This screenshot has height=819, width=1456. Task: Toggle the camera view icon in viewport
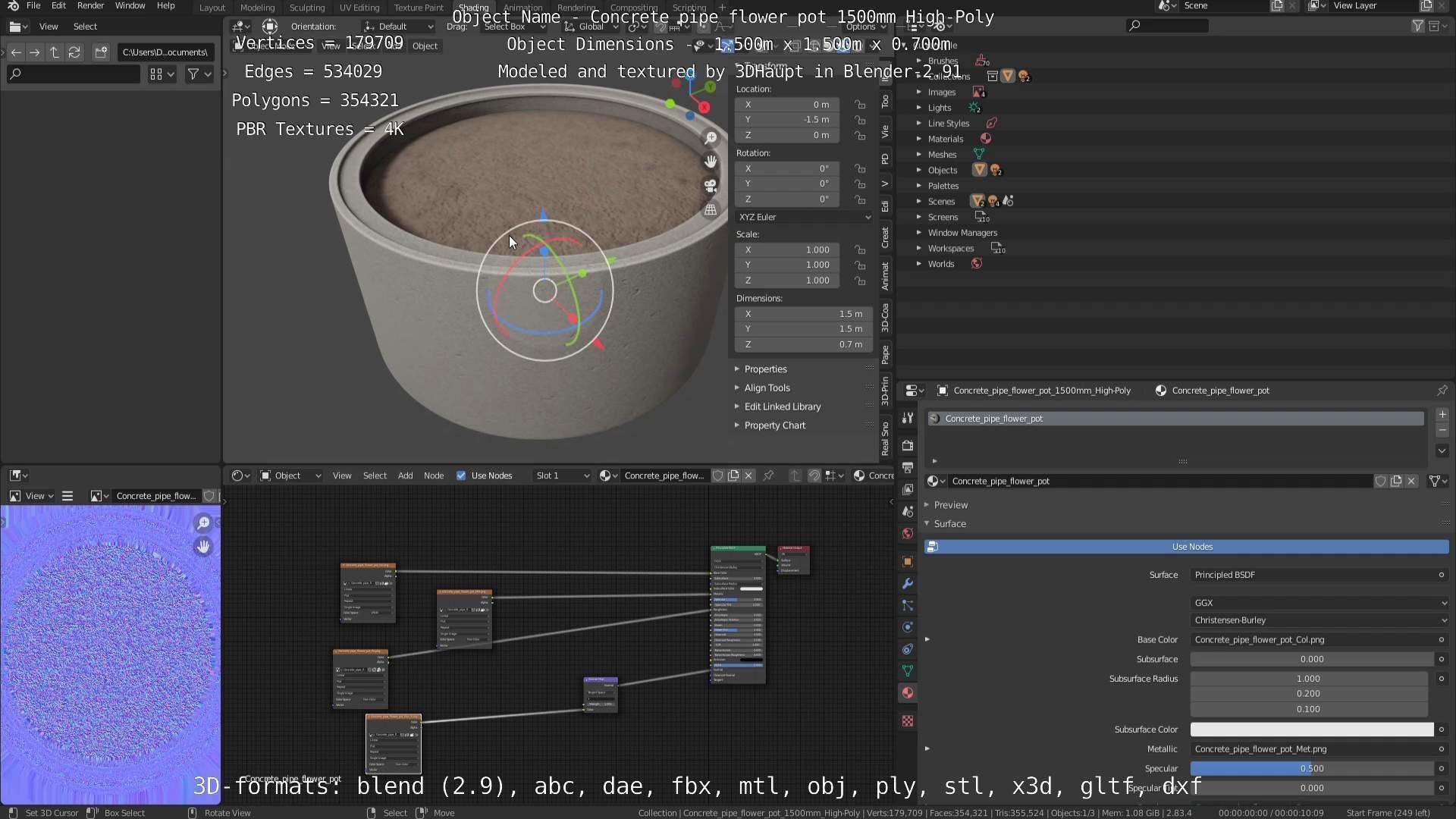[x=711, y=186]
